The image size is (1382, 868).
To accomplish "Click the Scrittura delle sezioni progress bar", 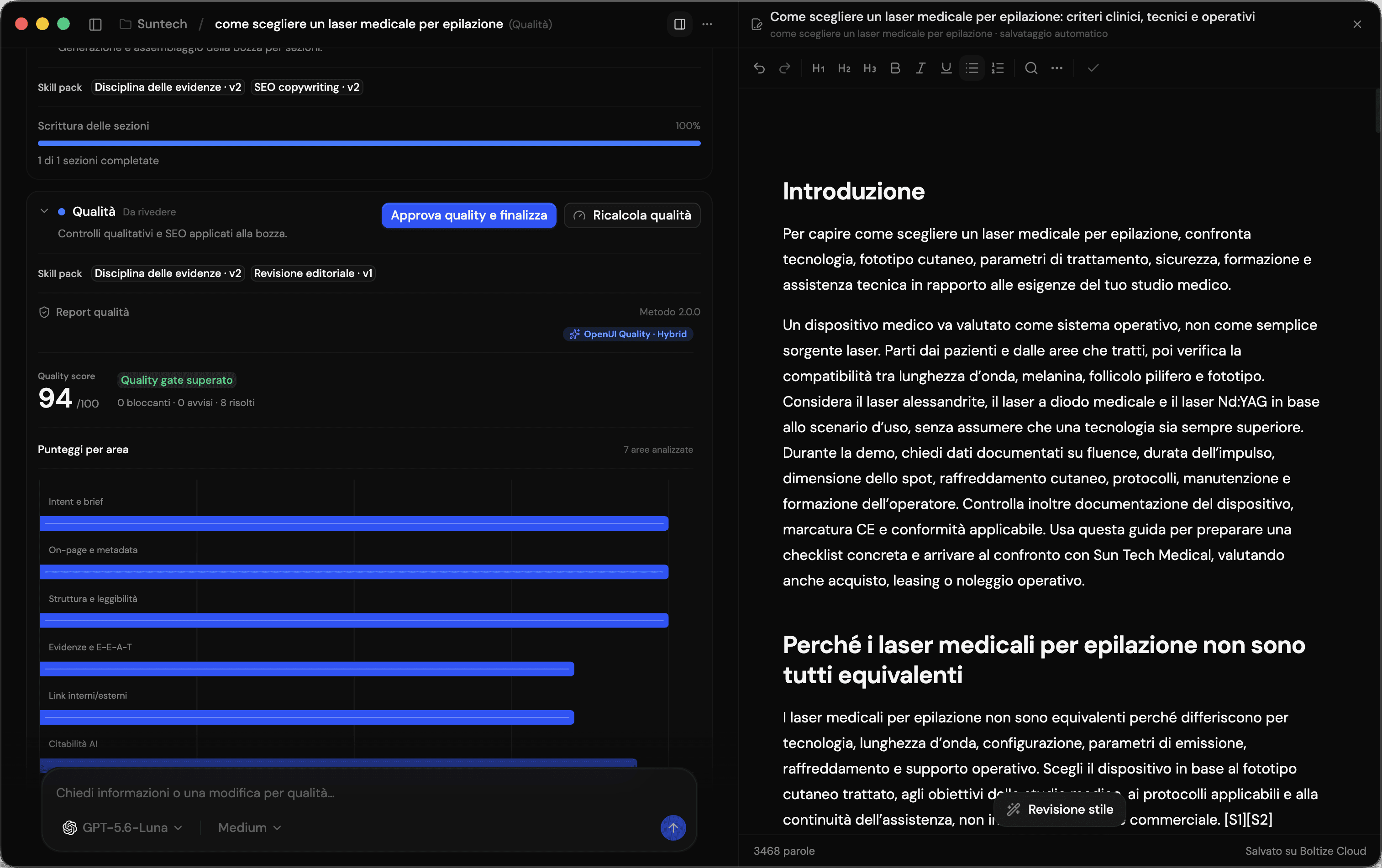I will click(369, 143).
